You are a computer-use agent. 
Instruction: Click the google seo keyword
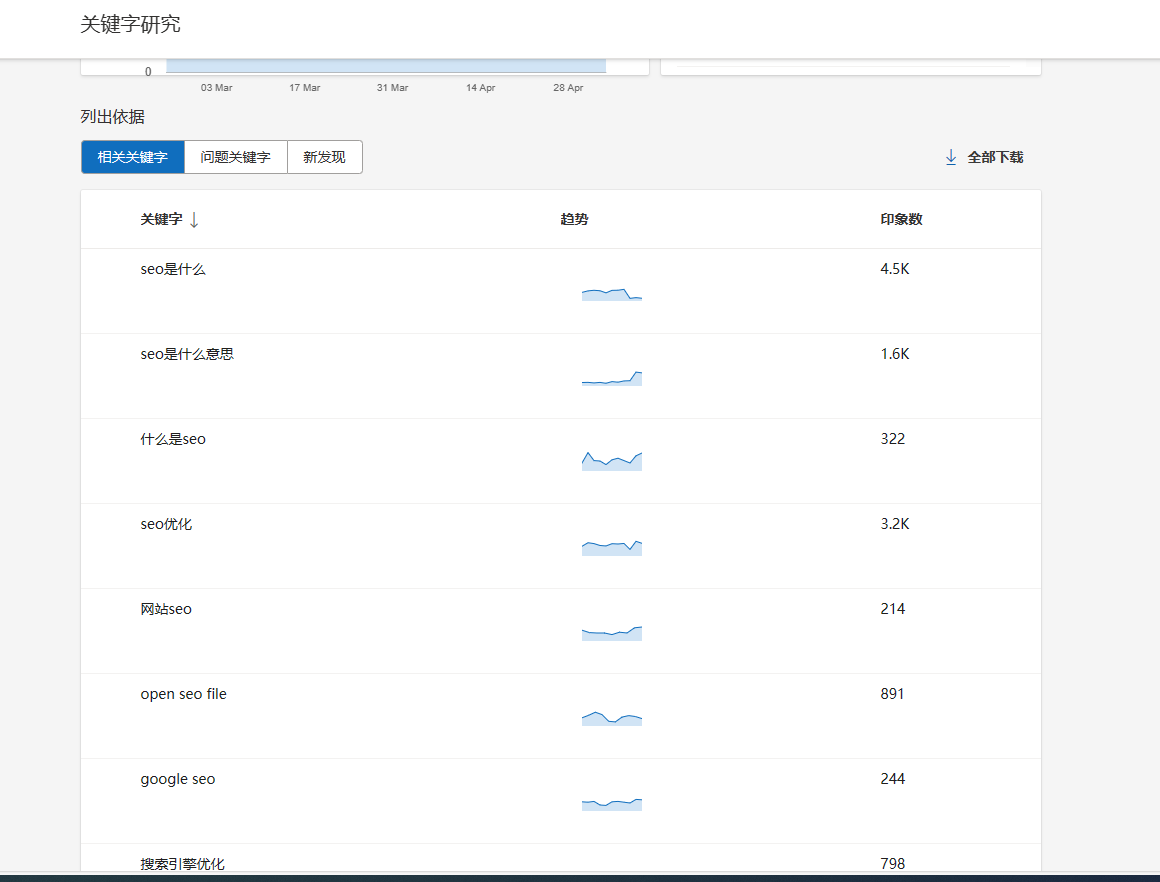coord(177,779)
